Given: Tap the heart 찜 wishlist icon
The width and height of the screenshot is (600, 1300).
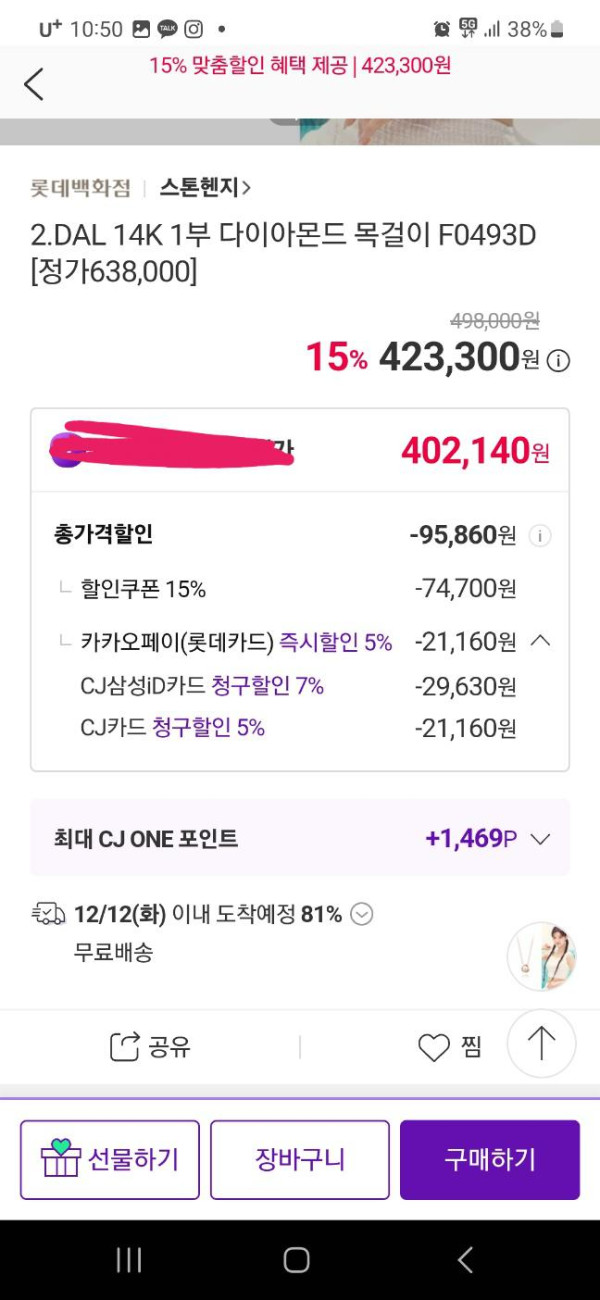Looking at the screenshot, I should pyautogui.click(x=434, y=1048).
